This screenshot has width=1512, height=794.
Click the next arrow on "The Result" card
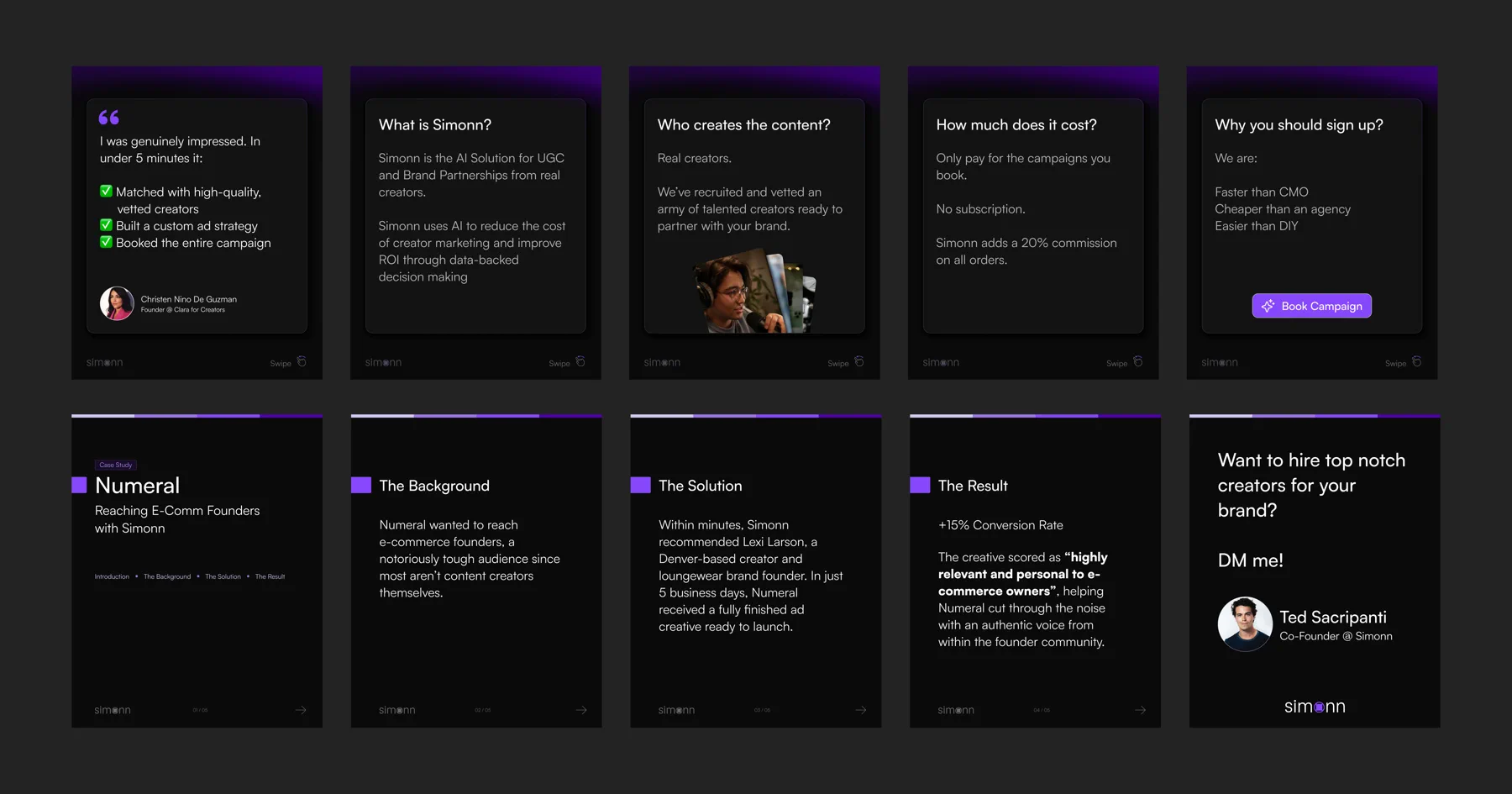1140,710
